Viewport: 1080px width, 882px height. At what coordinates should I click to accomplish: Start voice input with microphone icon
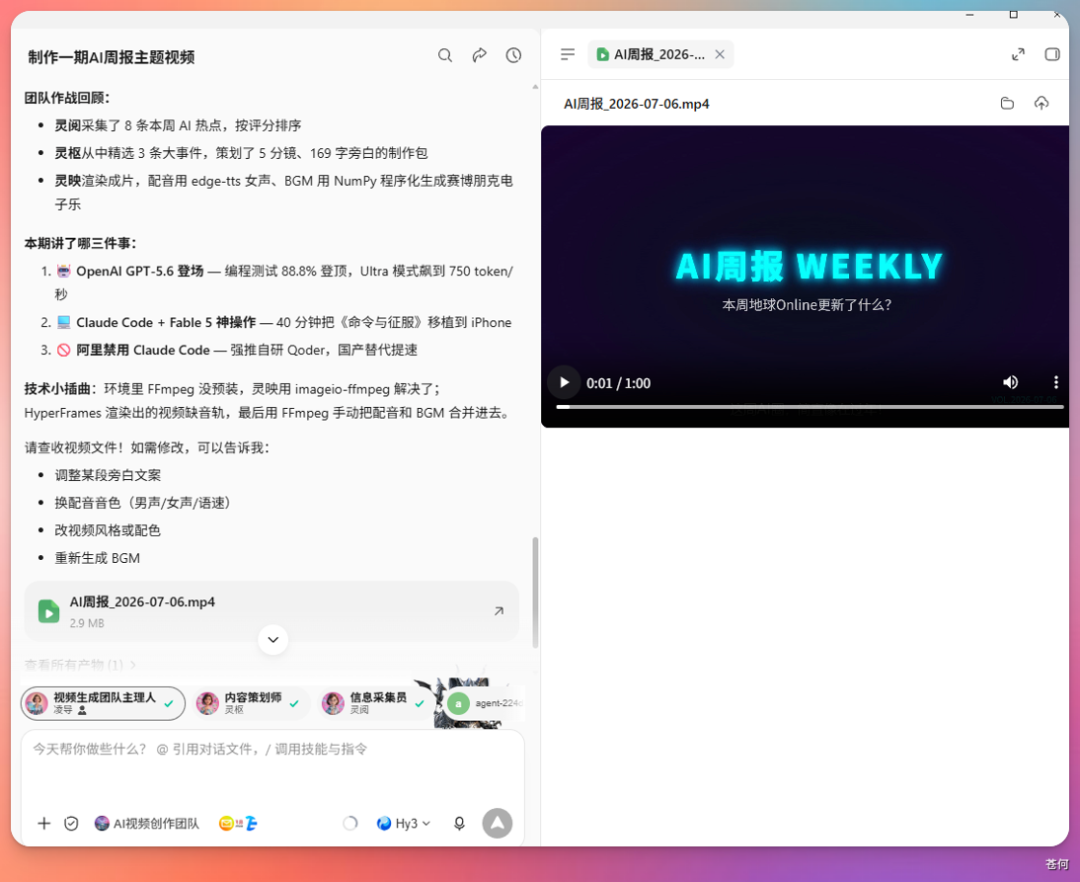459,823
